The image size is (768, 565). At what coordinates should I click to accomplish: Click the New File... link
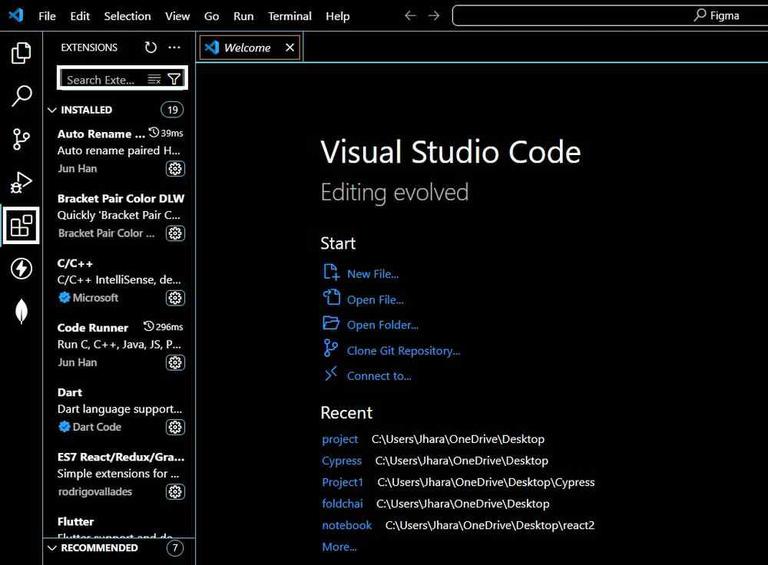(x=373, y=274)
